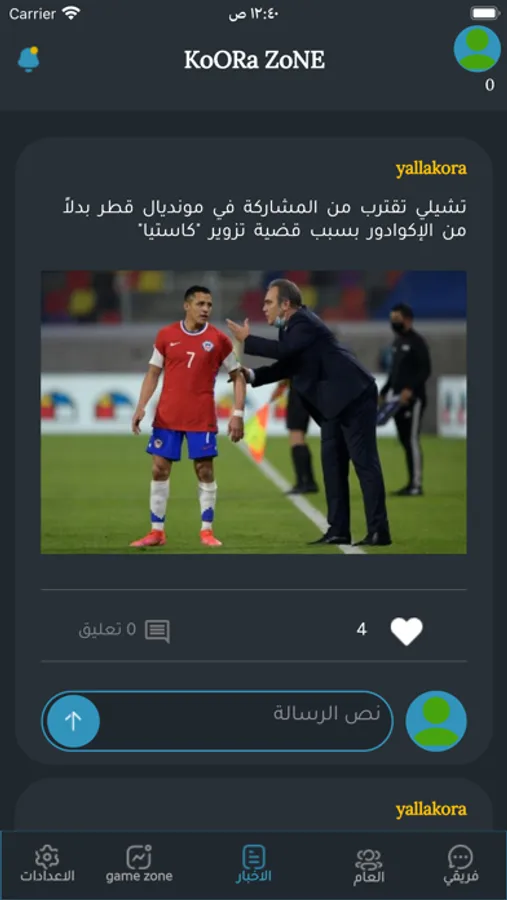
Task: Open the notifications bell icon
Action: 28,59
